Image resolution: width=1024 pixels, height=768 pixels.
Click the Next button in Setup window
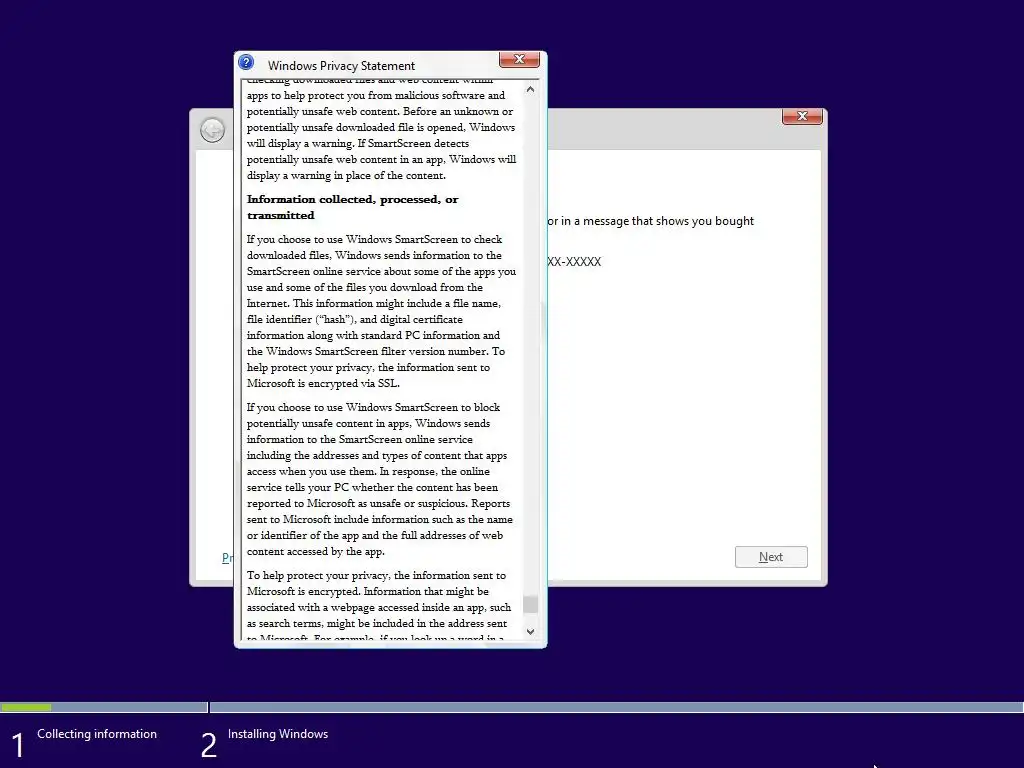(771, 556)
